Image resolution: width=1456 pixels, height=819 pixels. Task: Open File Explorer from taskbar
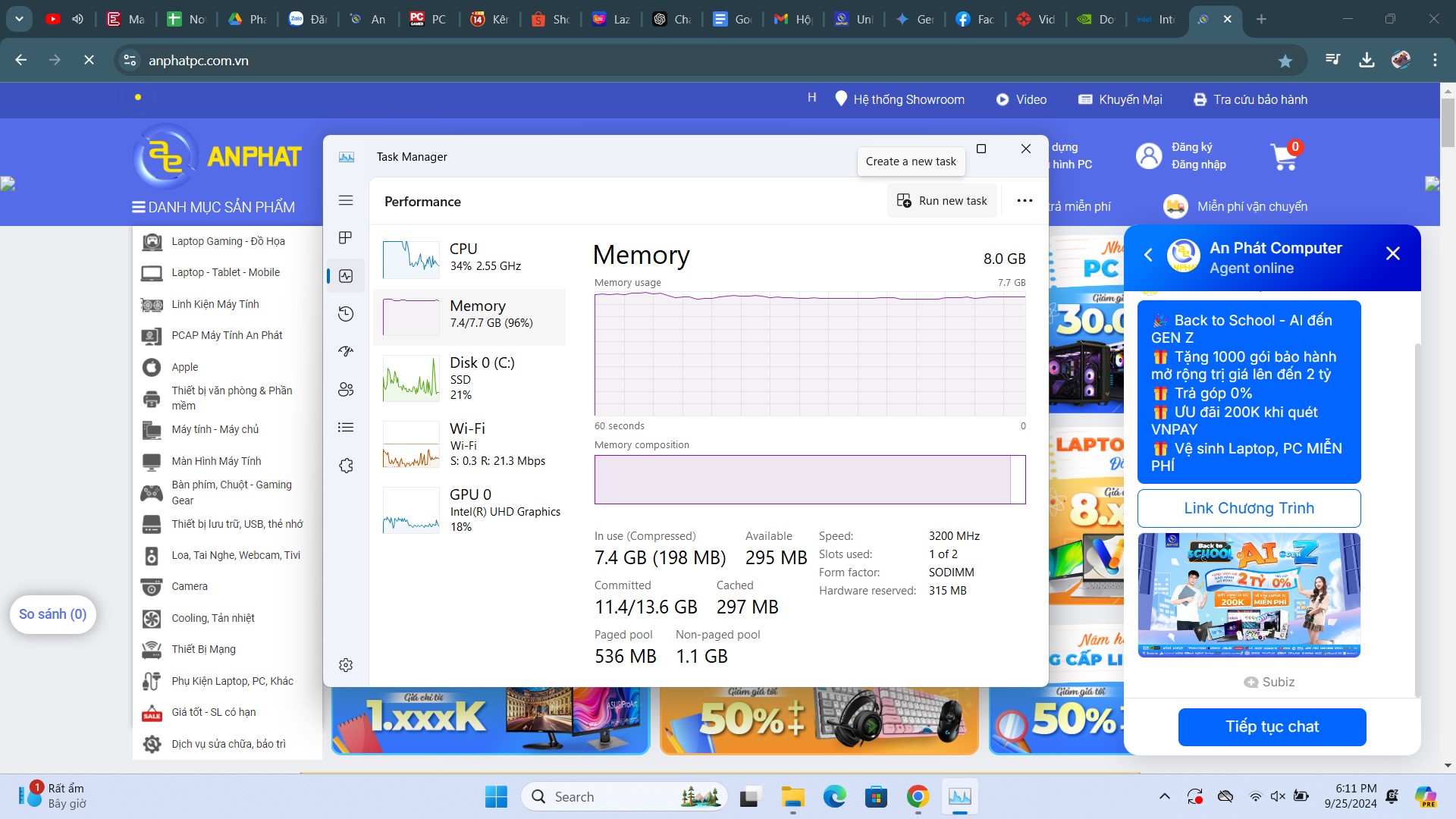tap(792, 797)
